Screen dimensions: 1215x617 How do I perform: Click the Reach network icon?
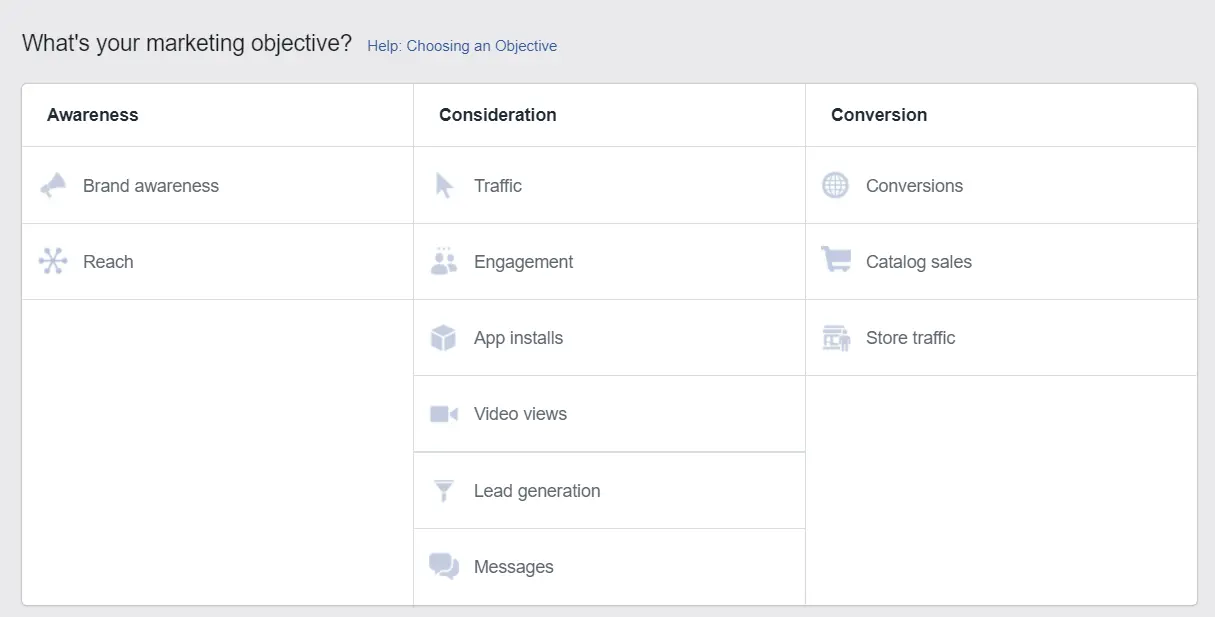[x=53, y=262]
